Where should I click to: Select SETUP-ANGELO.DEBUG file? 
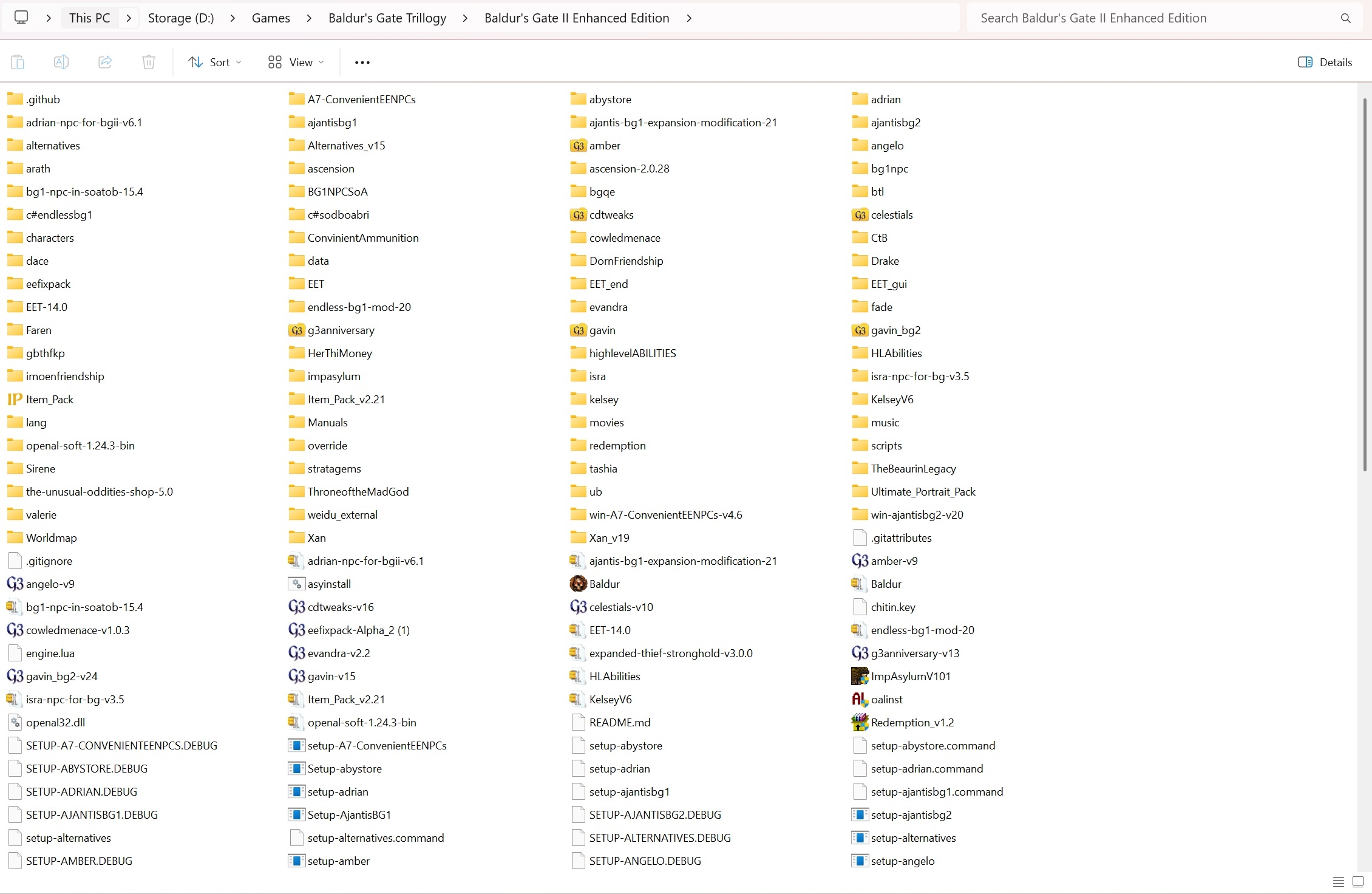tap(636, 861)
